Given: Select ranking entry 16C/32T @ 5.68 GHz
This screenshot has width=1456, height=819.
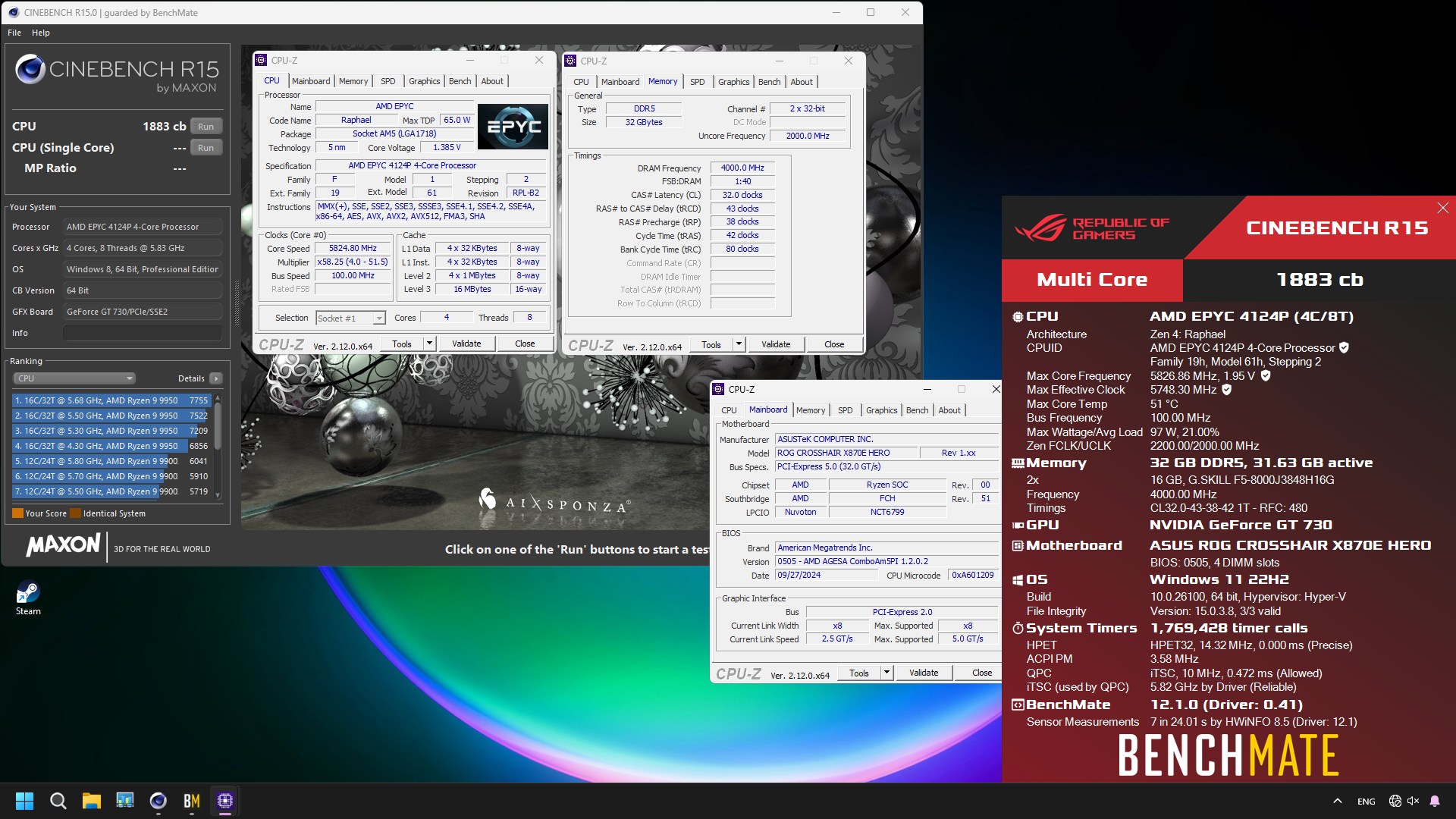Looking at the screenshot, I should tap(111, 400).
